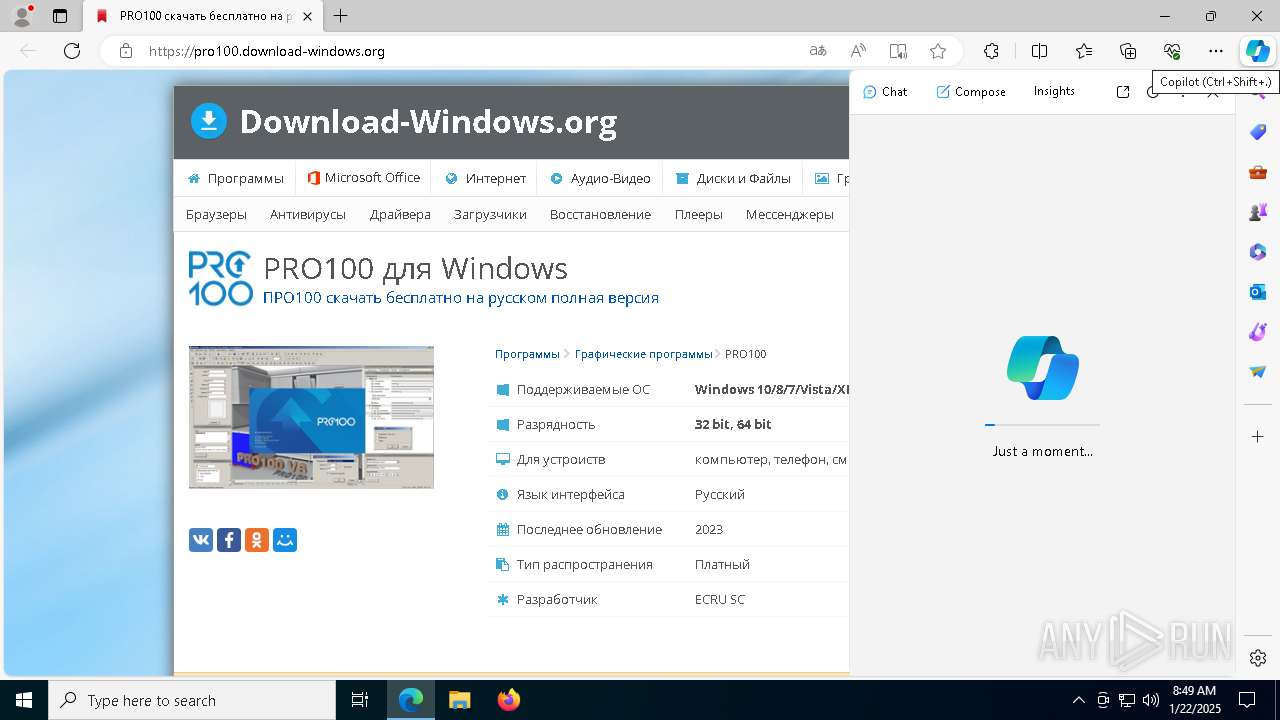The image size is (1280, 720).
Task: Open Immersive Reader icon
Action: (898, 51)
